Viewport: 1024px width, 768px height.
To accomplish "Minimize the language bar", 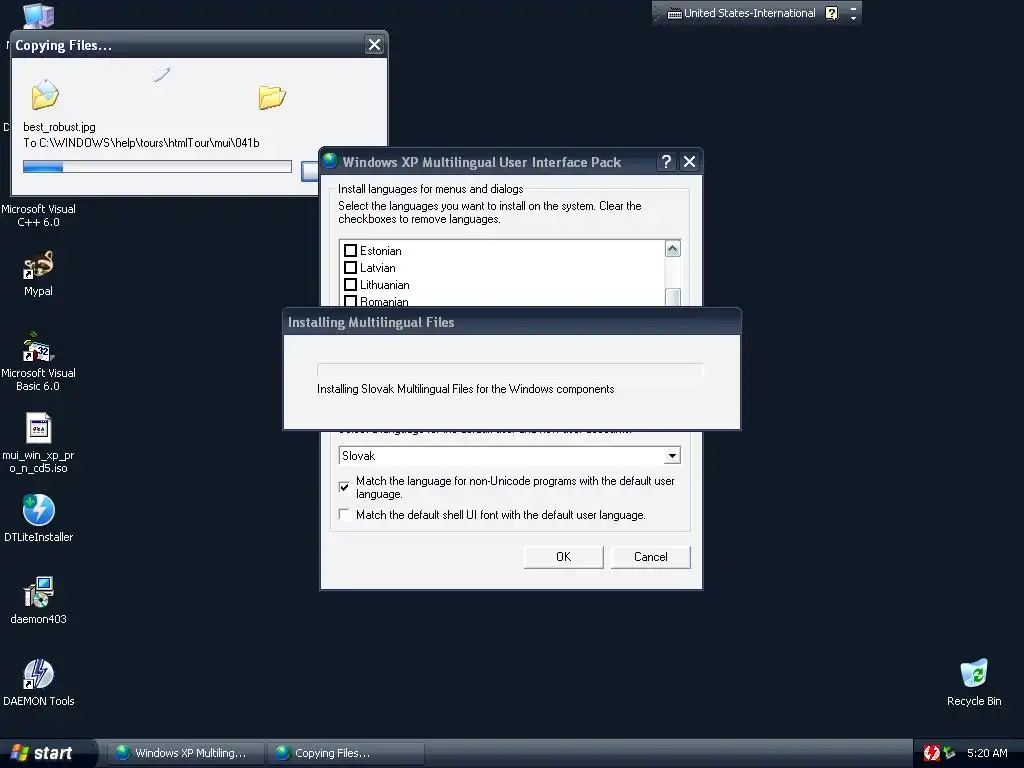I will [854, 8].
